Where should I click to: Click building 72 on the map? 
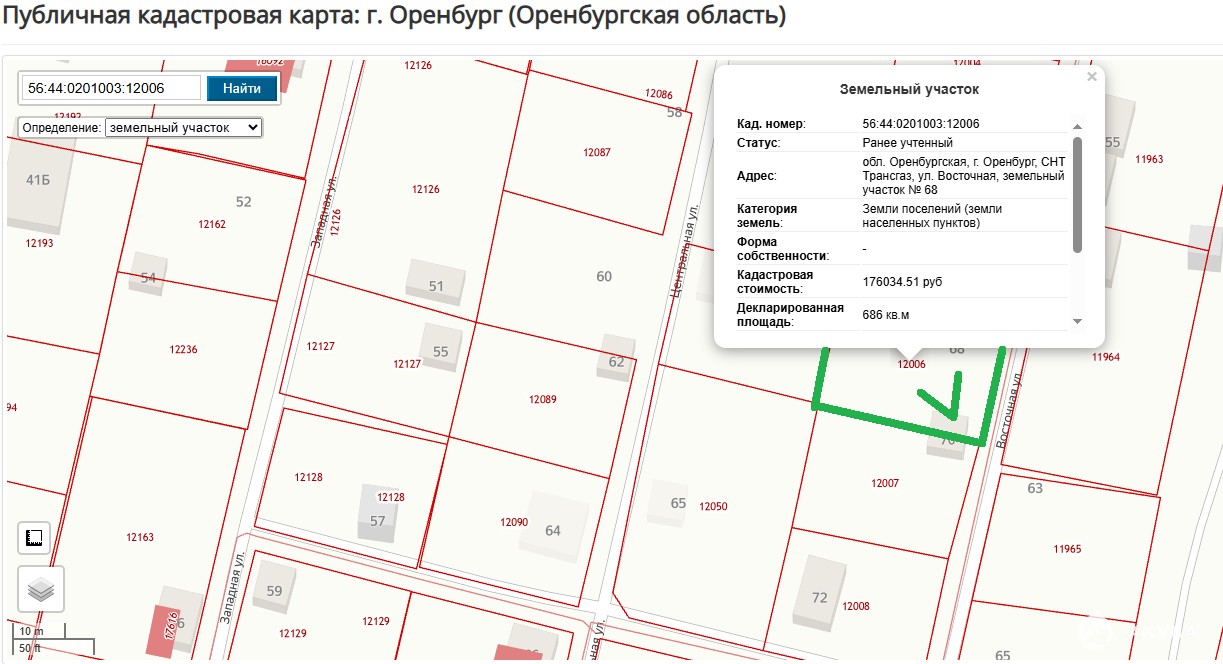[817, 594]
